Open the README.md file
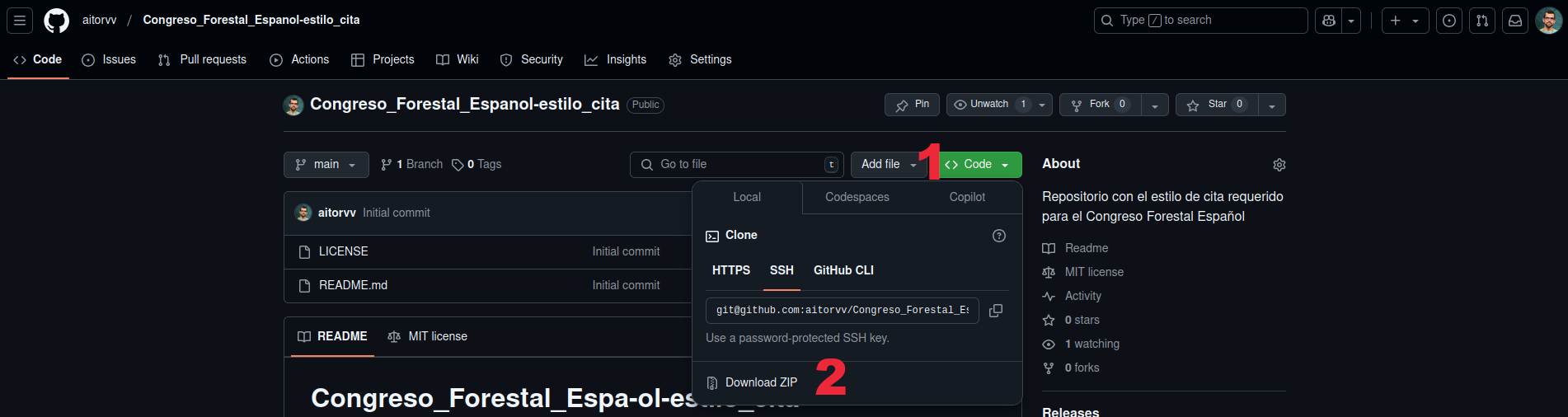1568x417 pixels. coord(353,285)
